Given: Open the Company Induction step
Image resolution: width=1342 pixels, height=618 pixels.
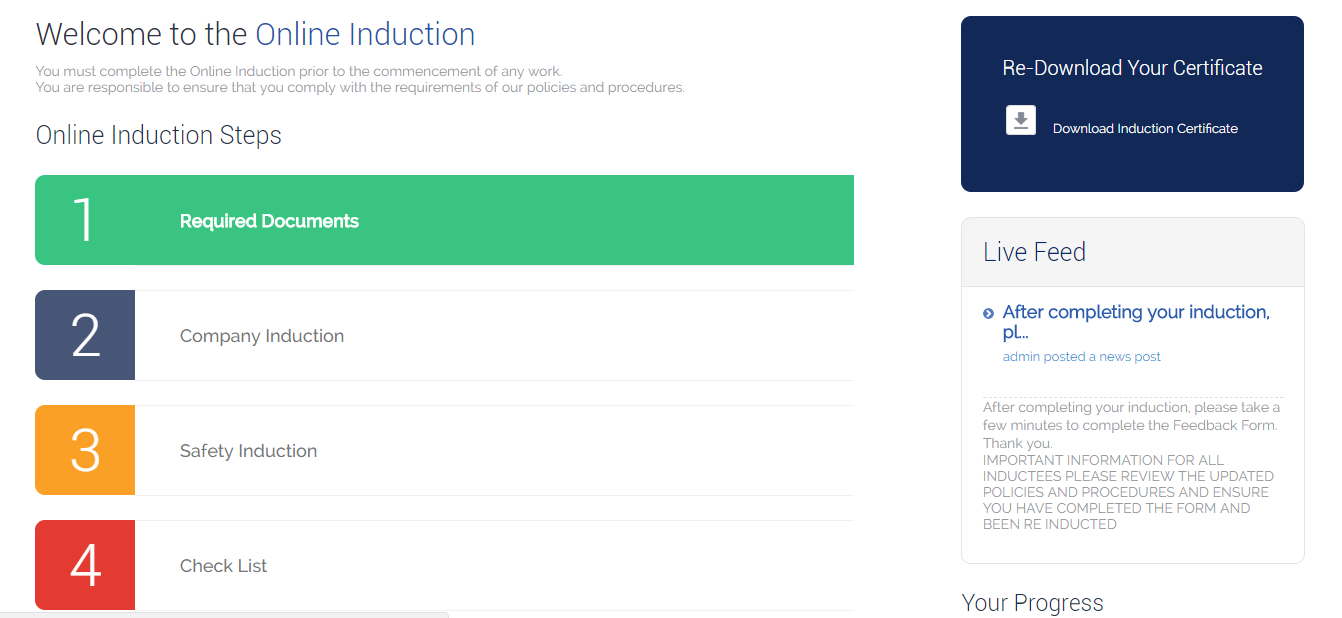Looking at the screenshot, I should 262,336.
